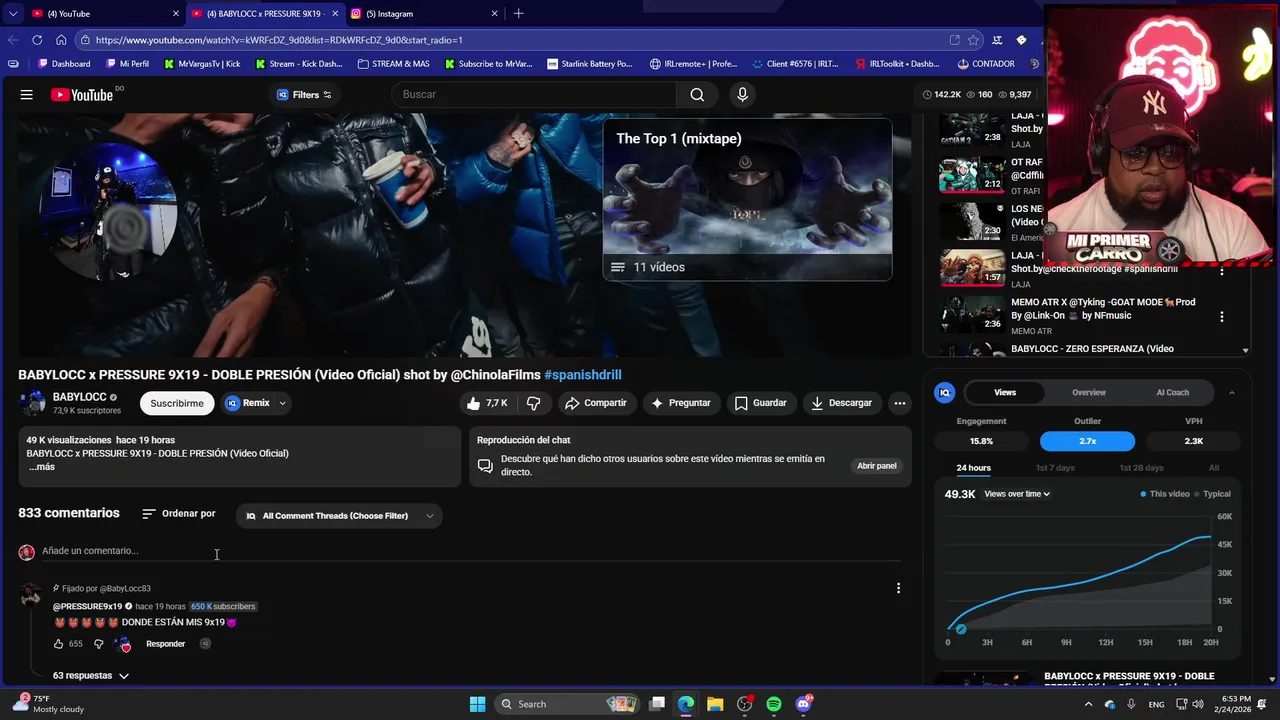Click the Añade un comentario field
The width and height of the screenshot is (1280, 720).
tap(470, 551)
